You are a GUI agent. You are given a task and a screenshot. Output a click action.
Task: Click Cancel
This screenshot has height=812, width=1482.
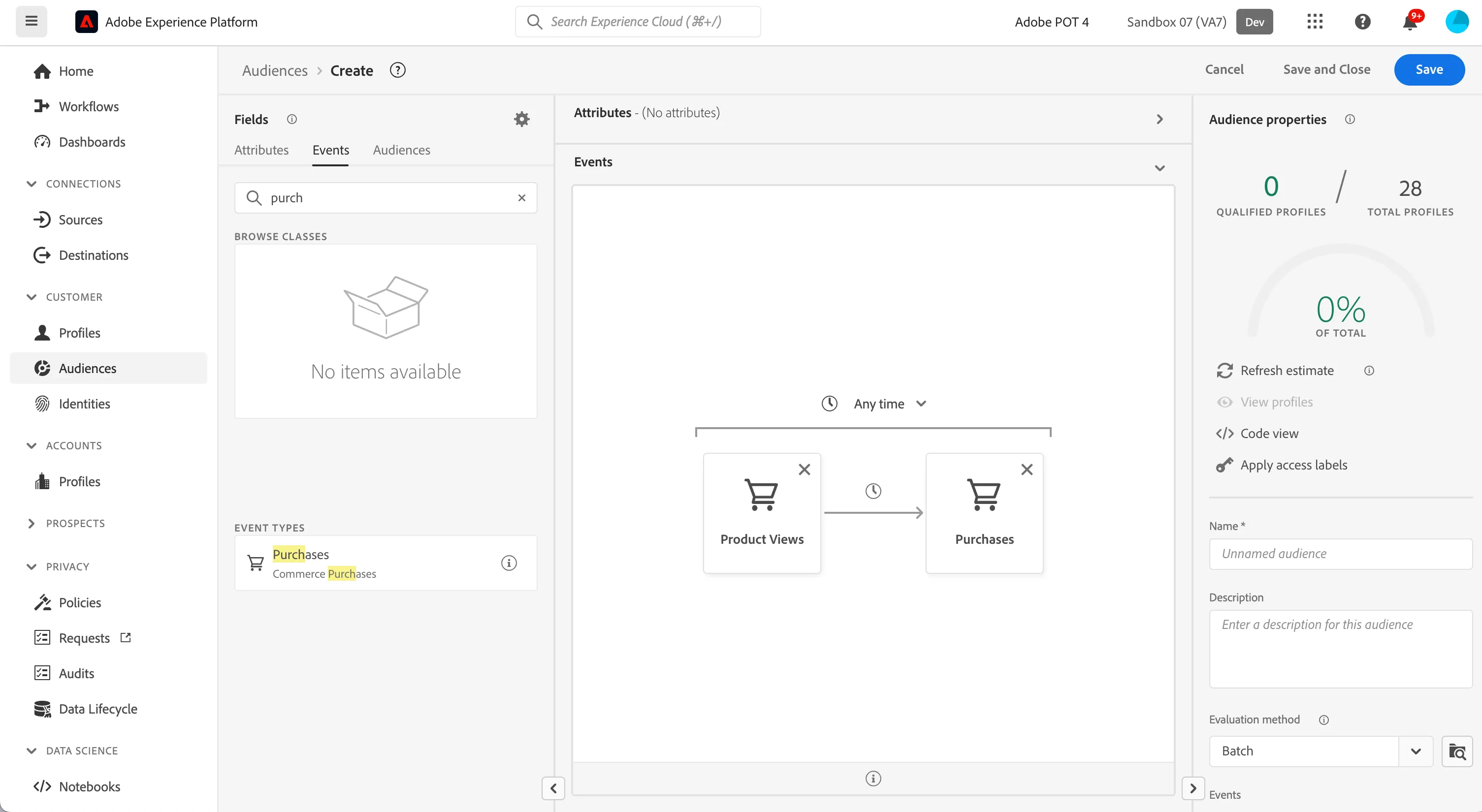pyautogui.click(x=1224, y=69)
